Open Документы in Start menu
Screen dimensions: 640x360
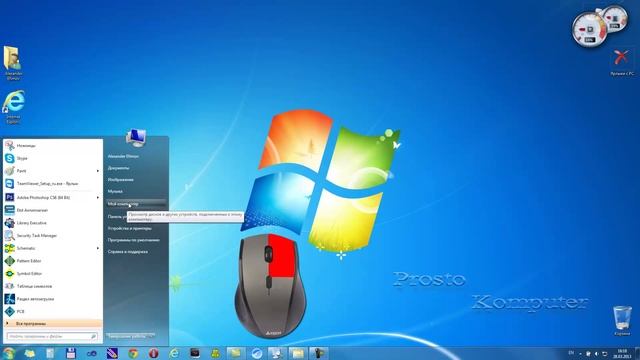click(x=118, y=168)
